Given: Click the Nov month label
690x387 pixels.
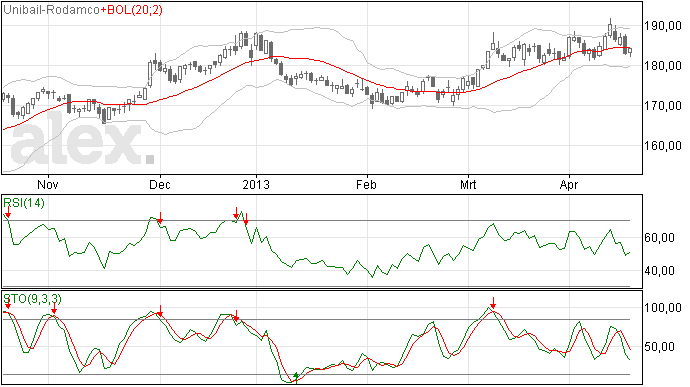Looking at the screenshot, I should coord(48,184).
